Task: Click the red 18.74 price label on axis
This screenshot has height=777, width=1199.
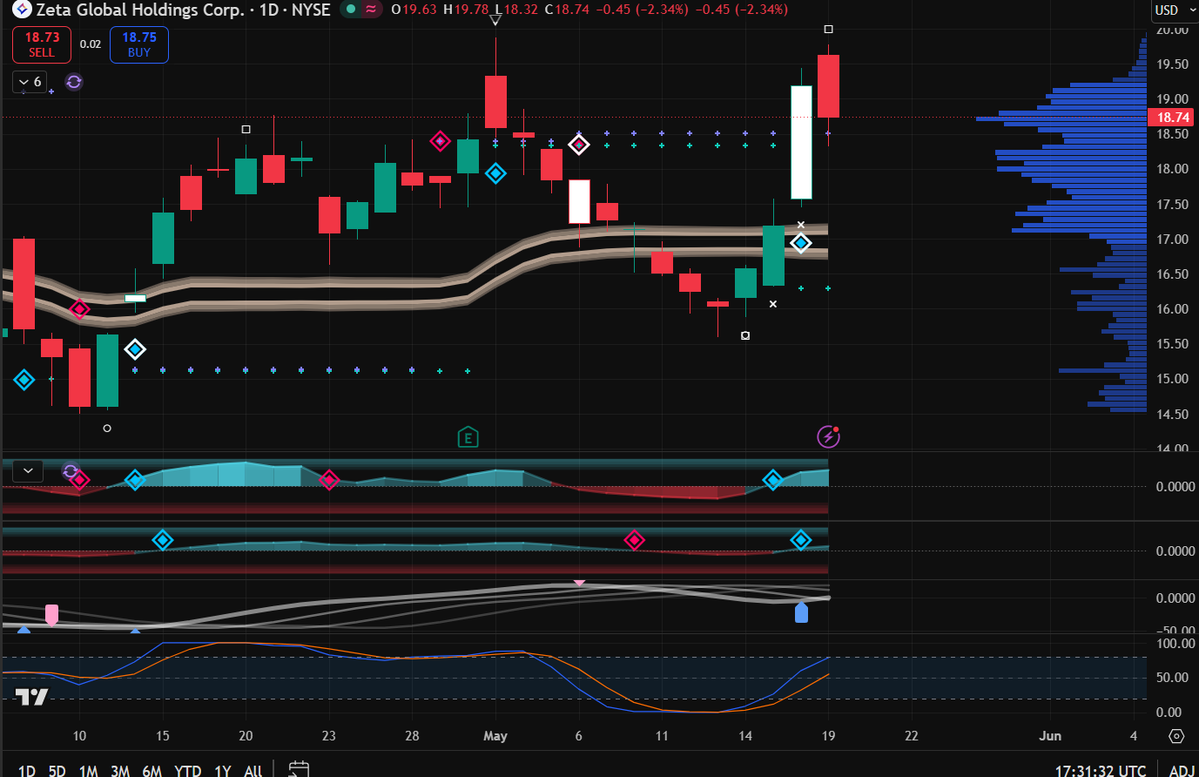Action: coord(1172,117)
